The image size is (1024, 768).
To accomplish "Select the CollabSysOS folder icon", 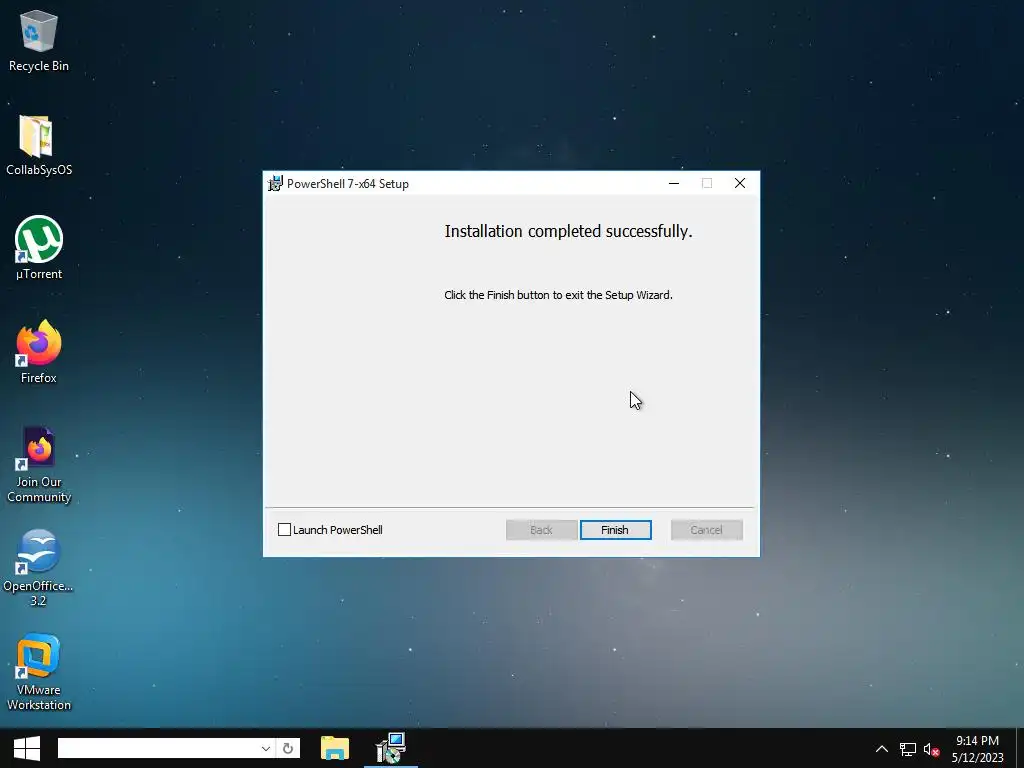I will pos(39,145).
